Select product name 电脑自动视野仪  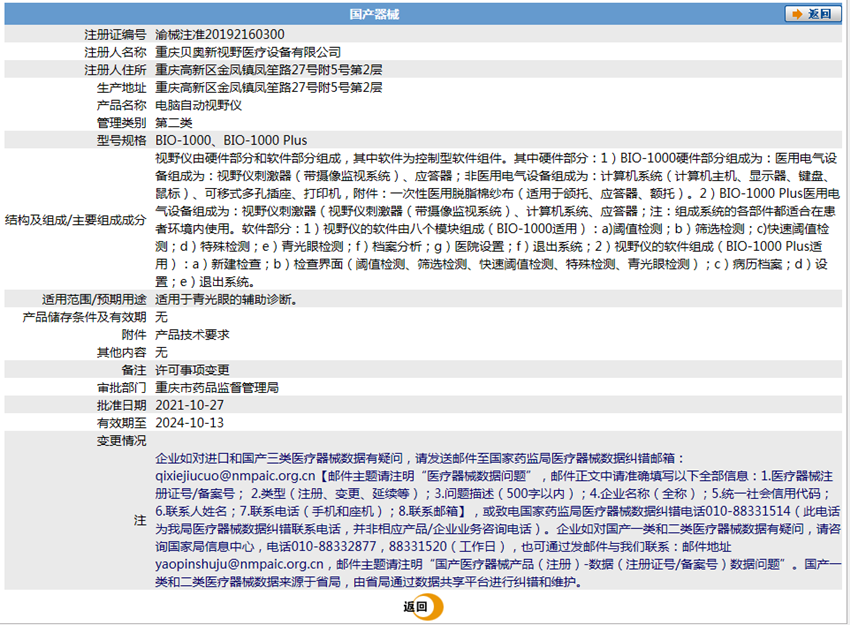(x=198, y=105)
